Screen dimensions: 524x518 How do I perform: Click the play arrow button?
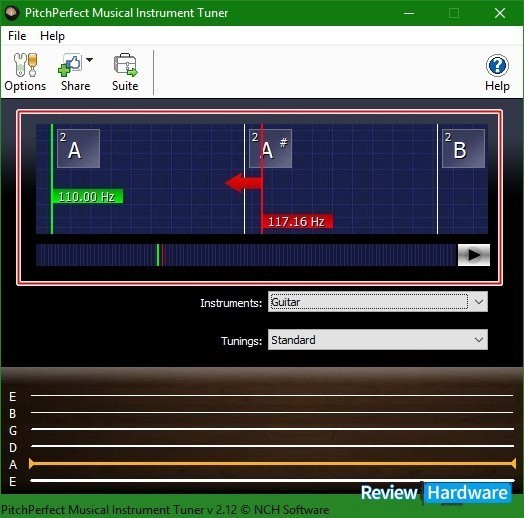(x=474, y=255)
